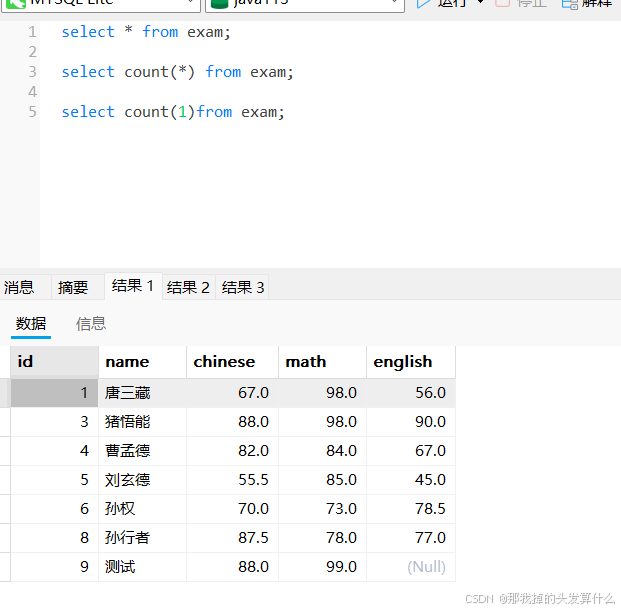Screen dimensions: 621x610
Task: Click math score 73.0 for 孙权
Action: click(x=322, y=509)
